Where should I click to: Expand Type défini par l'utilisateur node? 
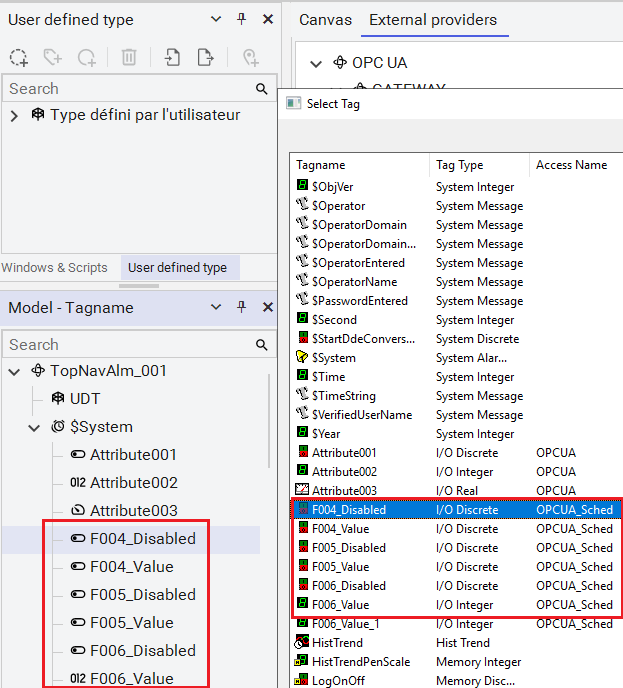click(14, 116)
